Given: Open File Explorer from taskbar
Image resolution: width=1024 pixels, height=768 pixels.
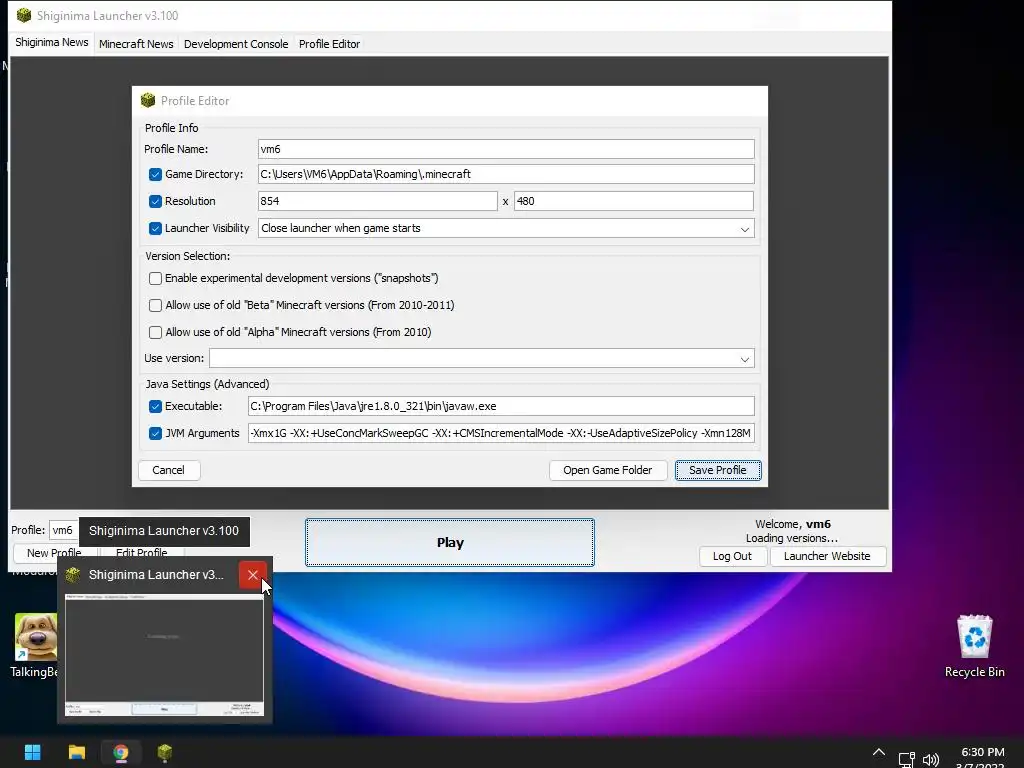Looking at the screenshot, I should click(77, 752).
